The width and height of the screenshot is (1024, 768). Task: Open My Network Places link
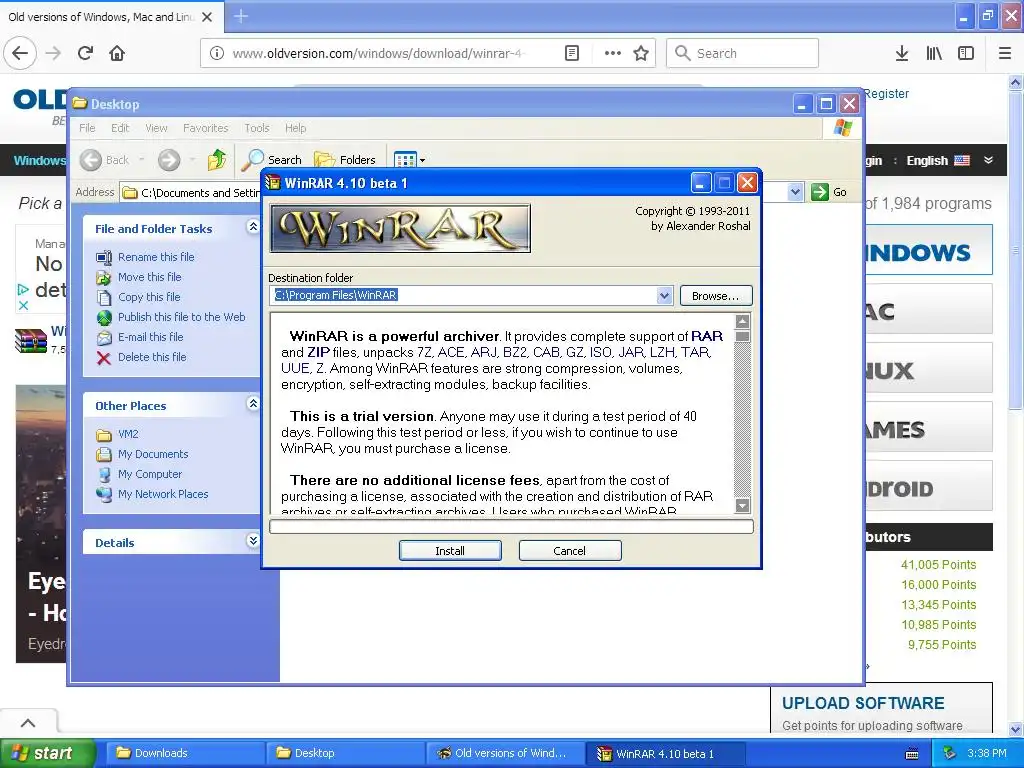coord(163,494)
